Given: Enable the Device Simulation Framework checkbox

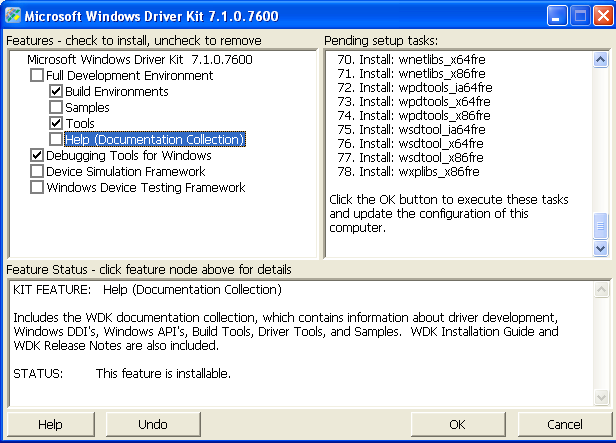Looking at the screenshot, I should [x=37, y=171].
